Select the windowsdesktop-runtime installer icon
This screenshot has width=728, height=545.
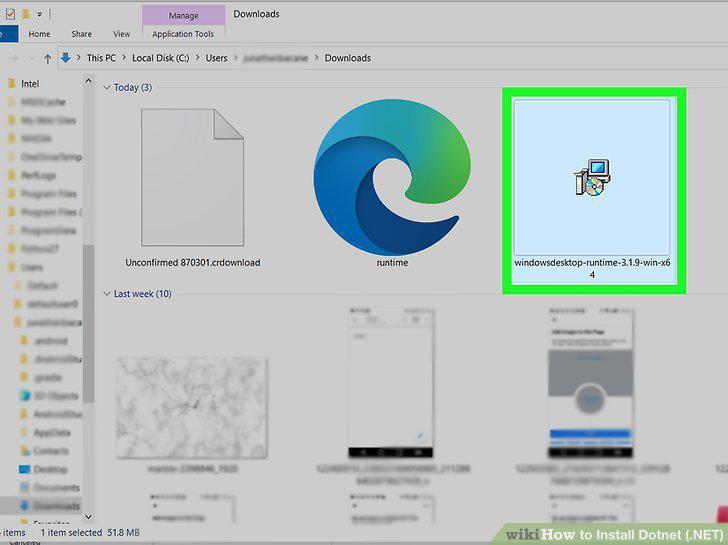(x=592, y=177)
